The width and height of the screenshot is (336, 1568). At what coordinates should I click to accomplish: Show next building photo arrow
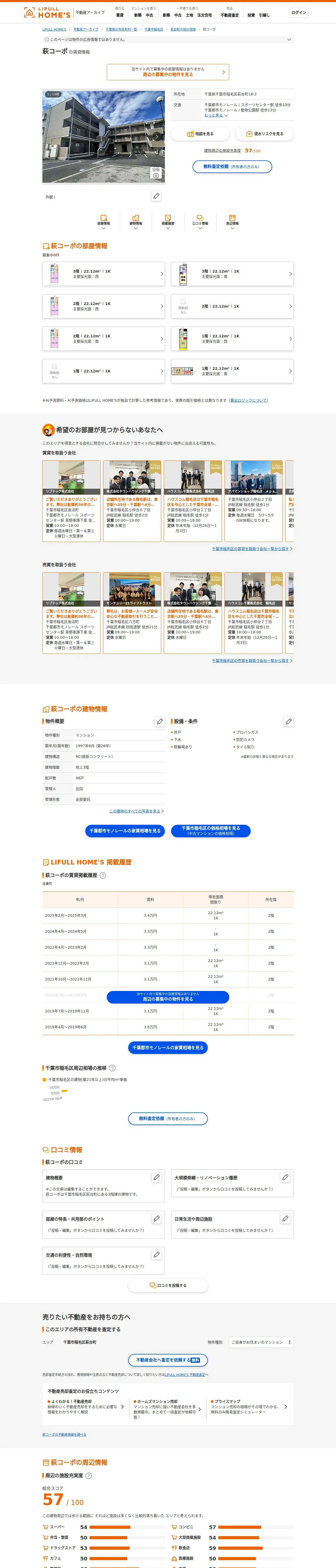click(x=157, y=137)
